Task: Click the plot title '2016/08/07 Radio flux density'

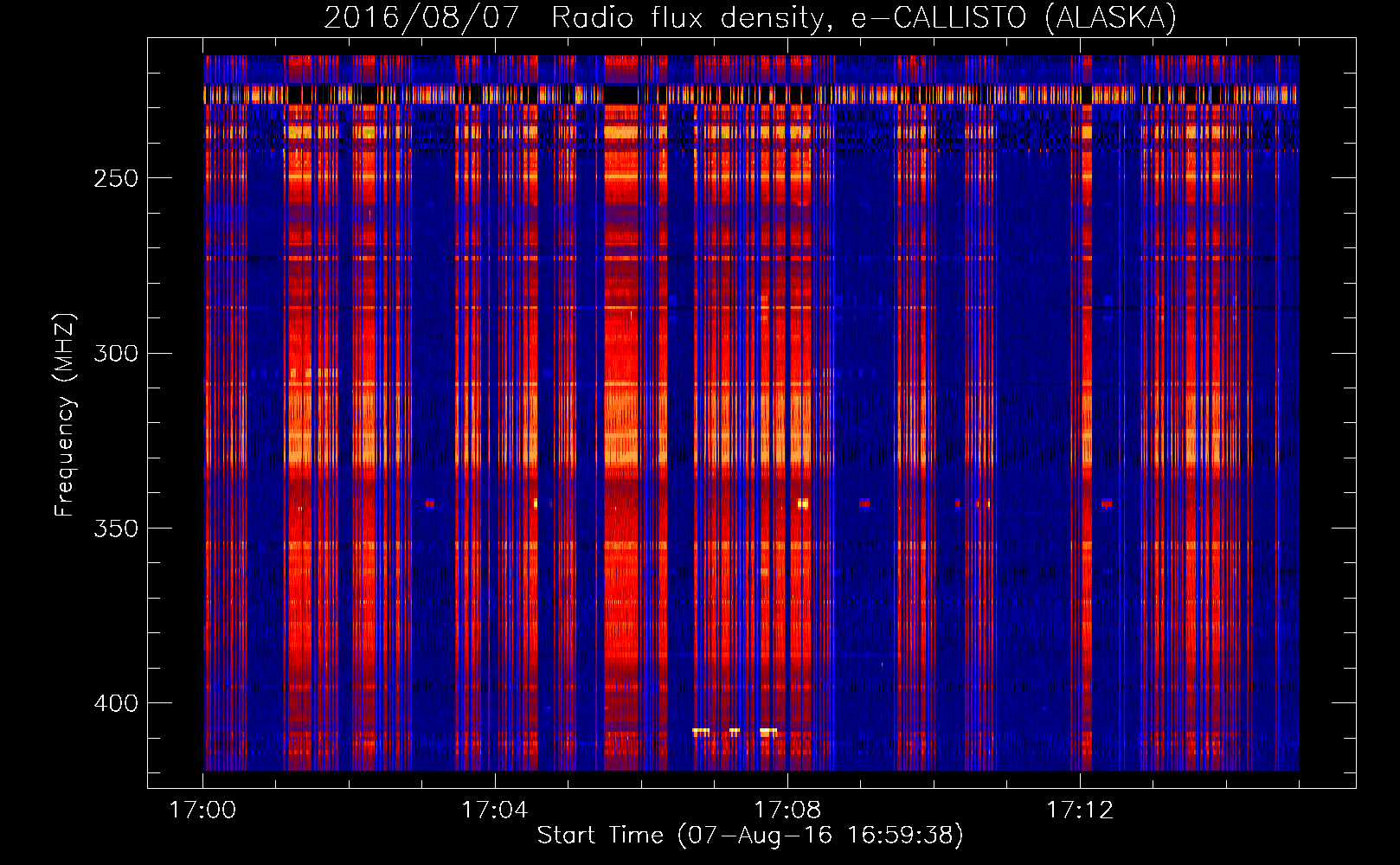Action: (750, 17)
